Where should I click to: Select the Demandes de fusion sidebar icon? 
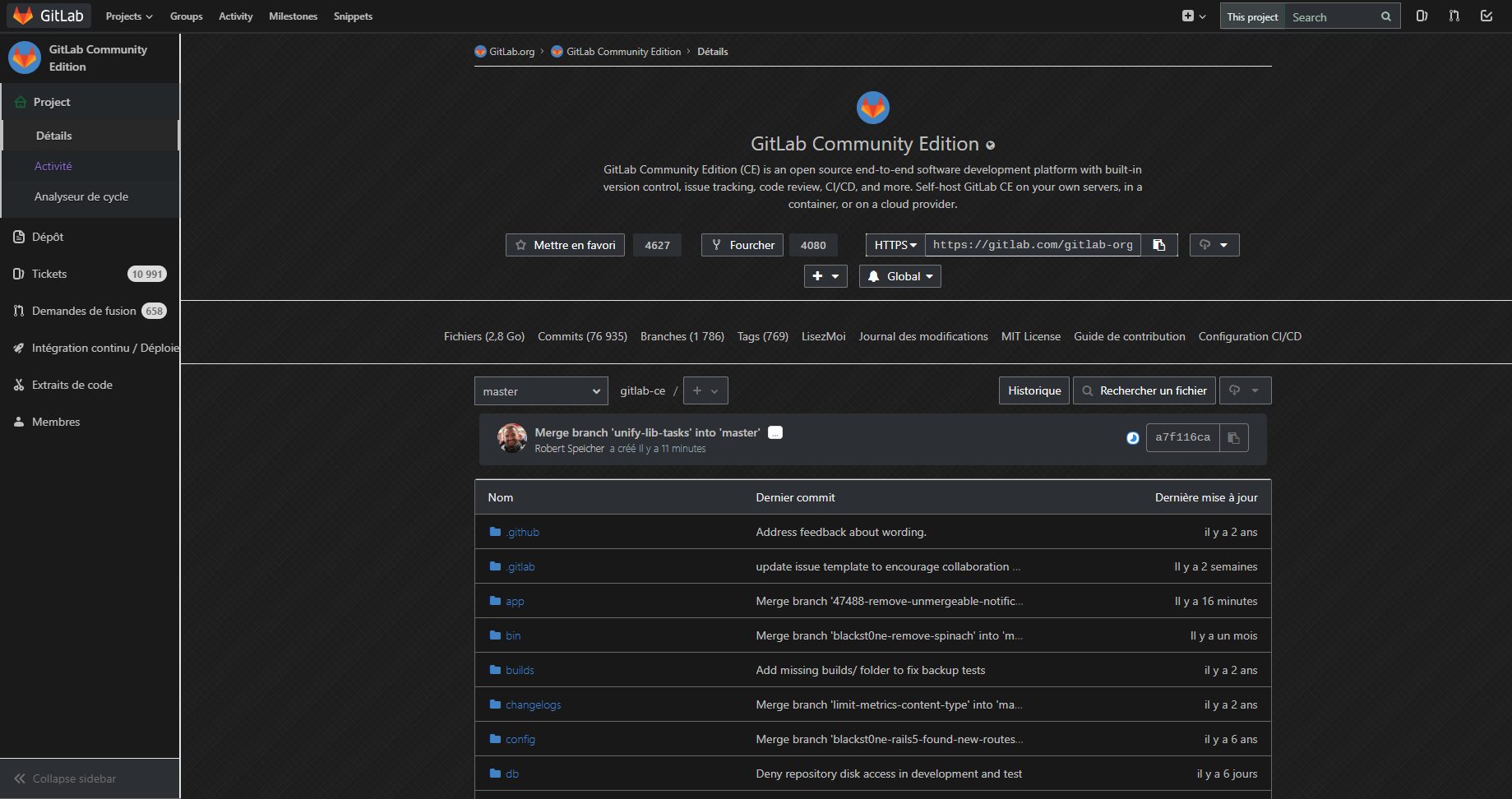click(18, 311)
